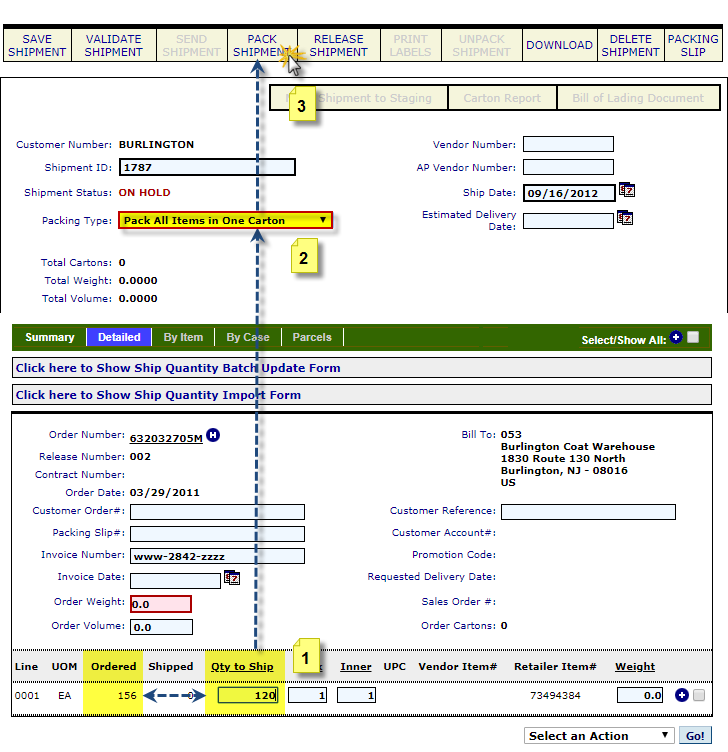The height and width of the screenshot is (752, 728).
Task: Switch to the By Item tab
Action: tap(183, 337)
